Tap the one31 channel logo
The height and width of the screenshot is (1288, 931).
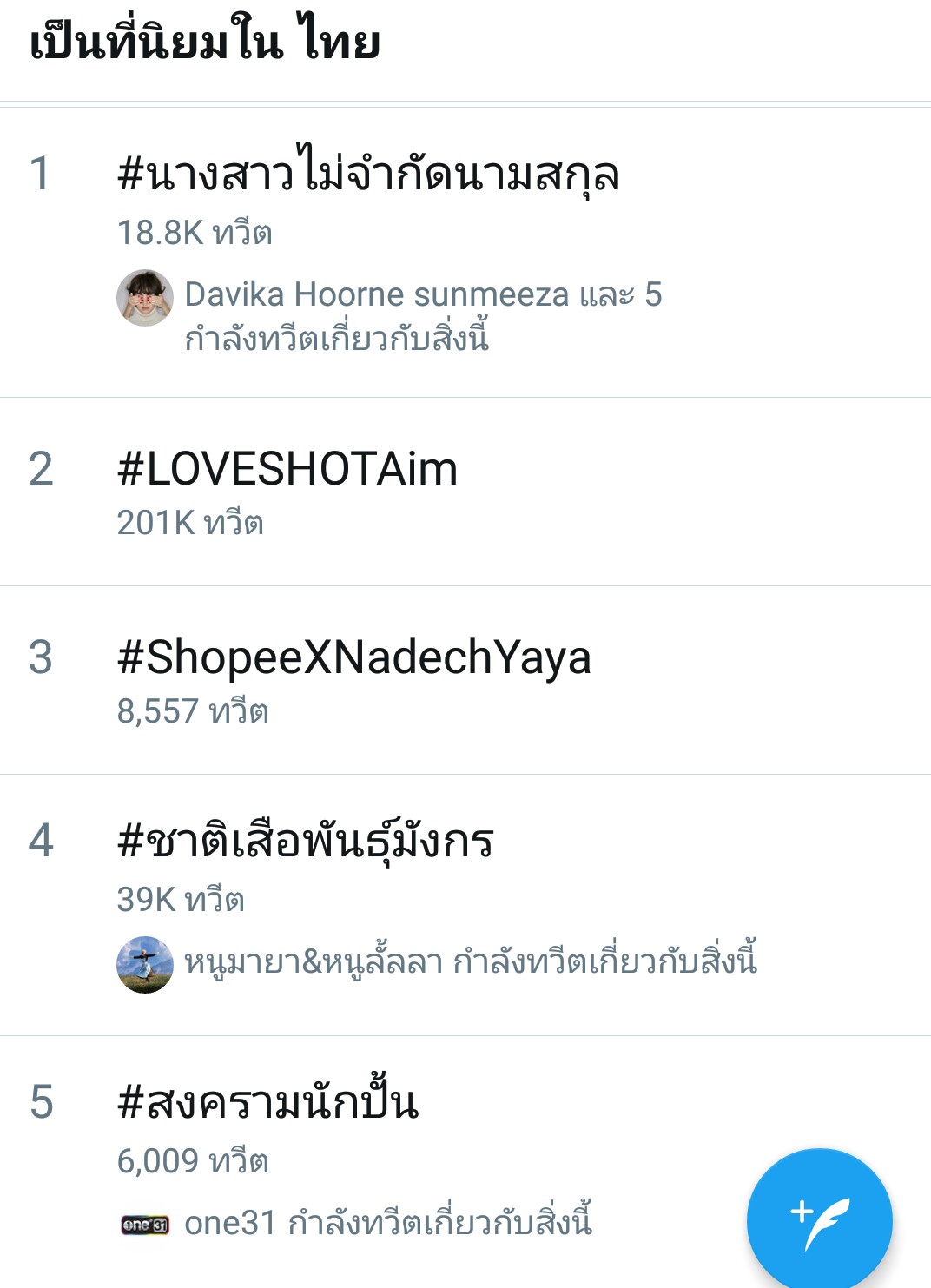[x=145, y=1225]
